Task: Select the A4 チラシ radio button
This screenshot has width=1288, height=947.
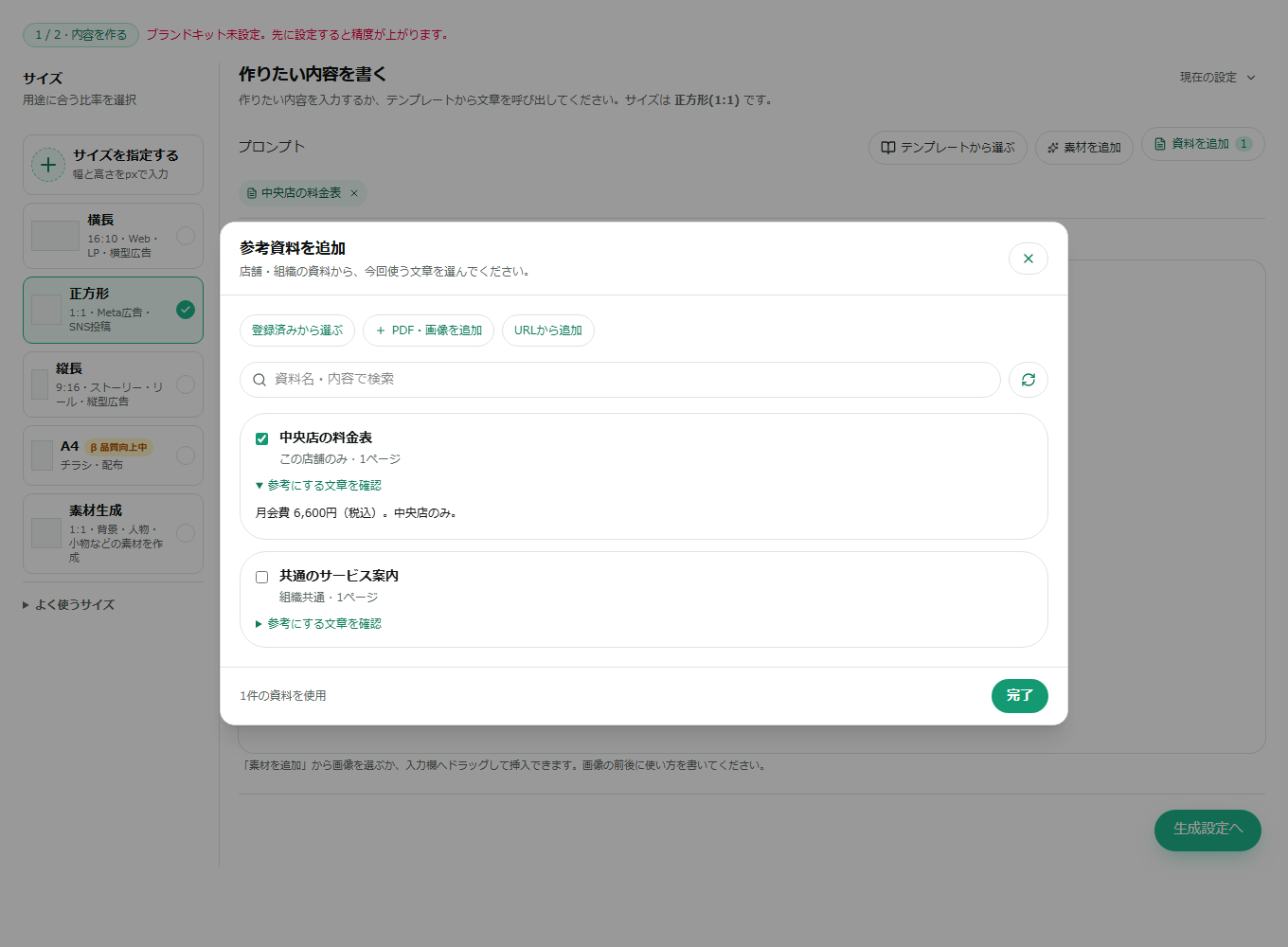Action: click(186, 456)
